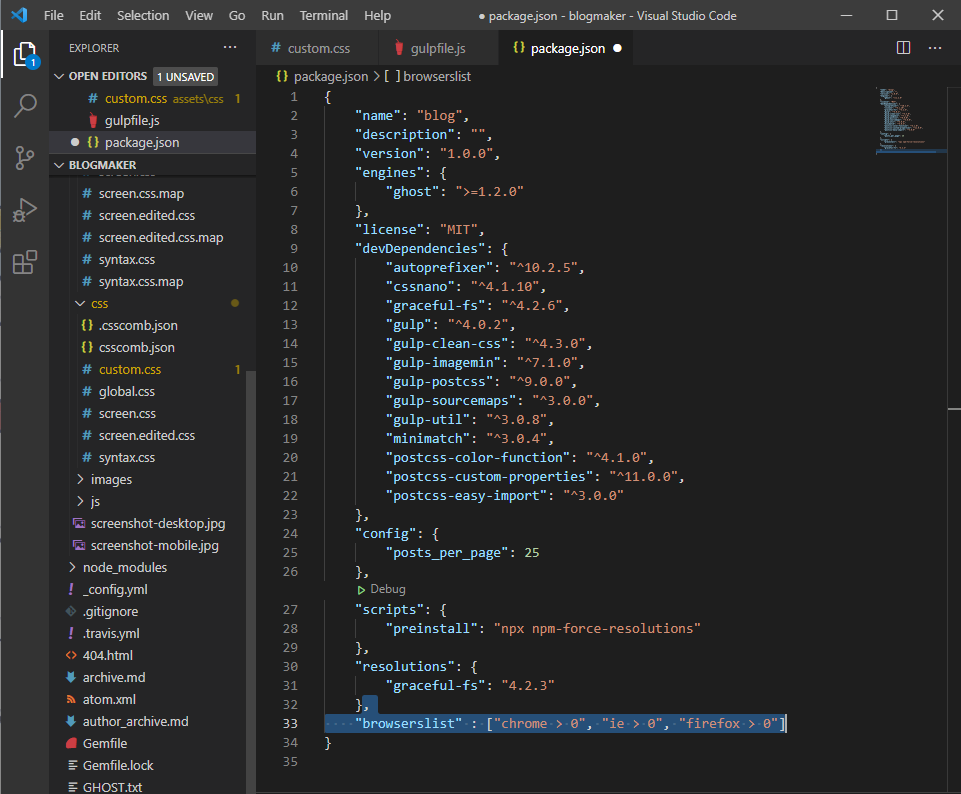The width and height of the screenshot is (961, 794).
Task: Collapse the BLOGMAKER folder section
Action: pos(59,165)
